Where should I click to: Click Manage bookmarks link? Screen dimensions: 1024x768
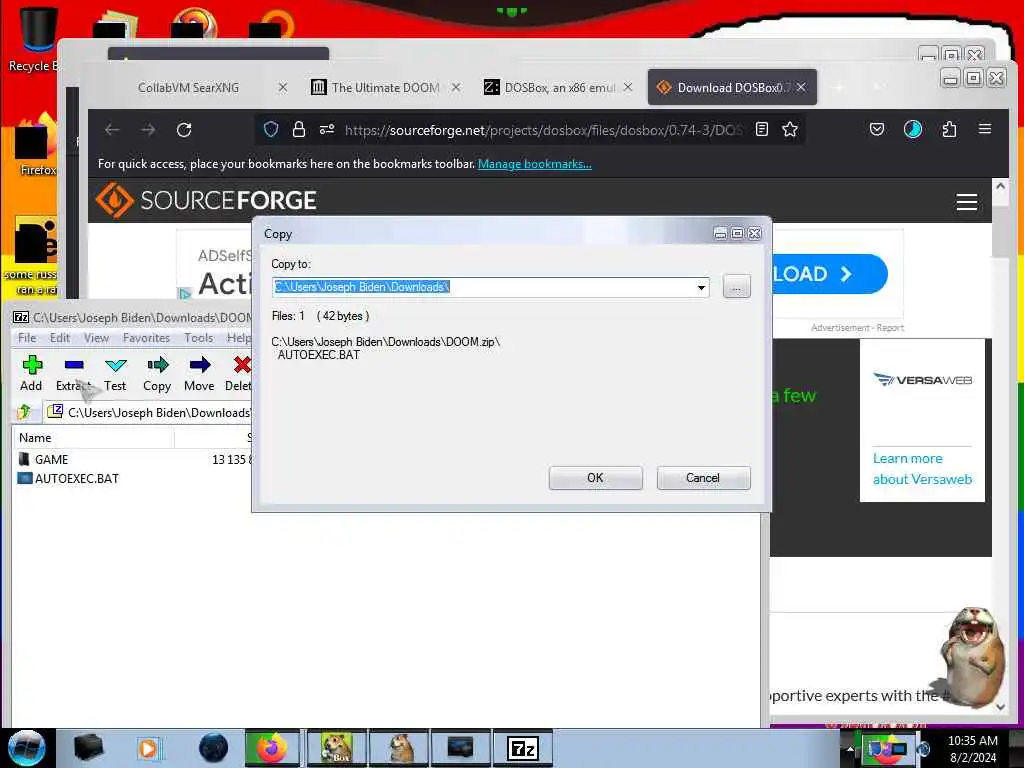[535, 164]
